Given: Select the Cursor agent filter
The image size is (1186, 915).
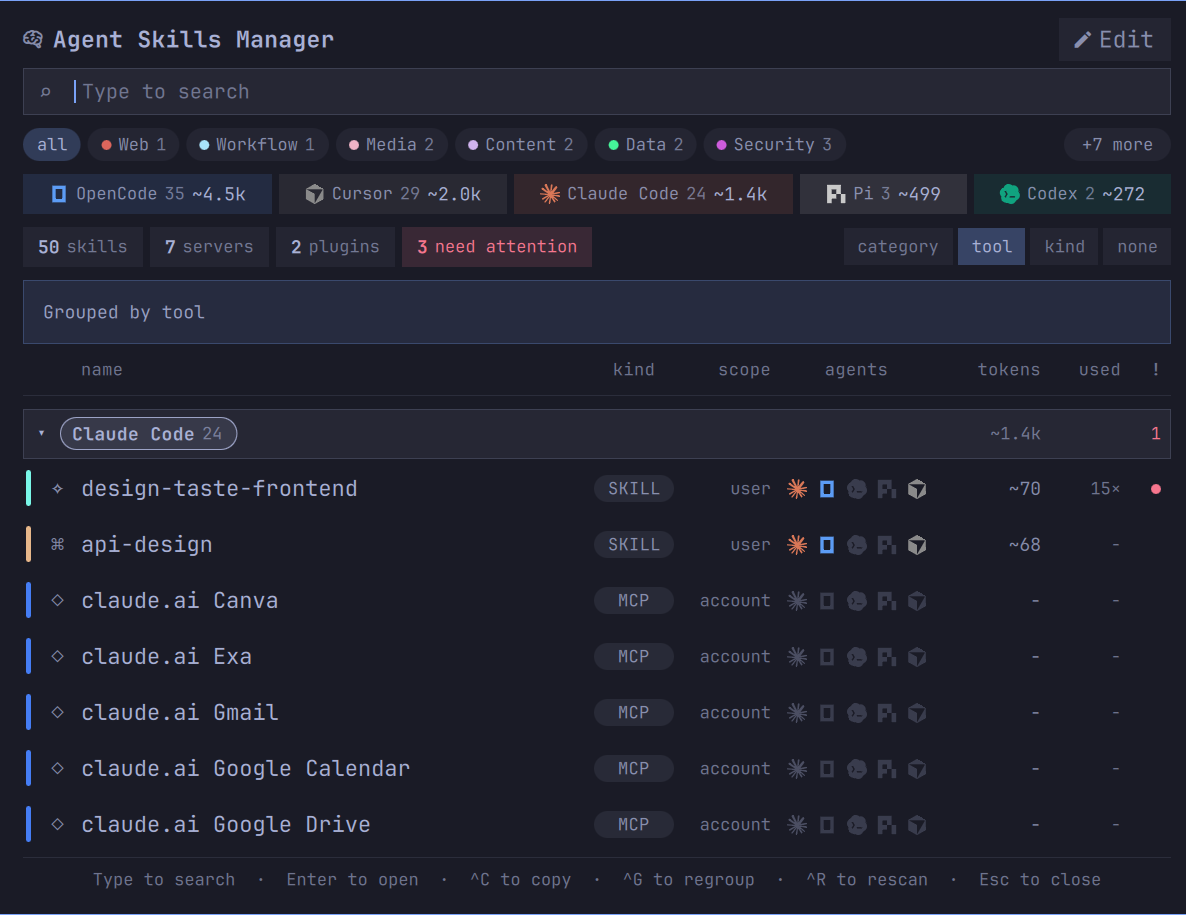Looking at the screenshot, I should (393, 194).
